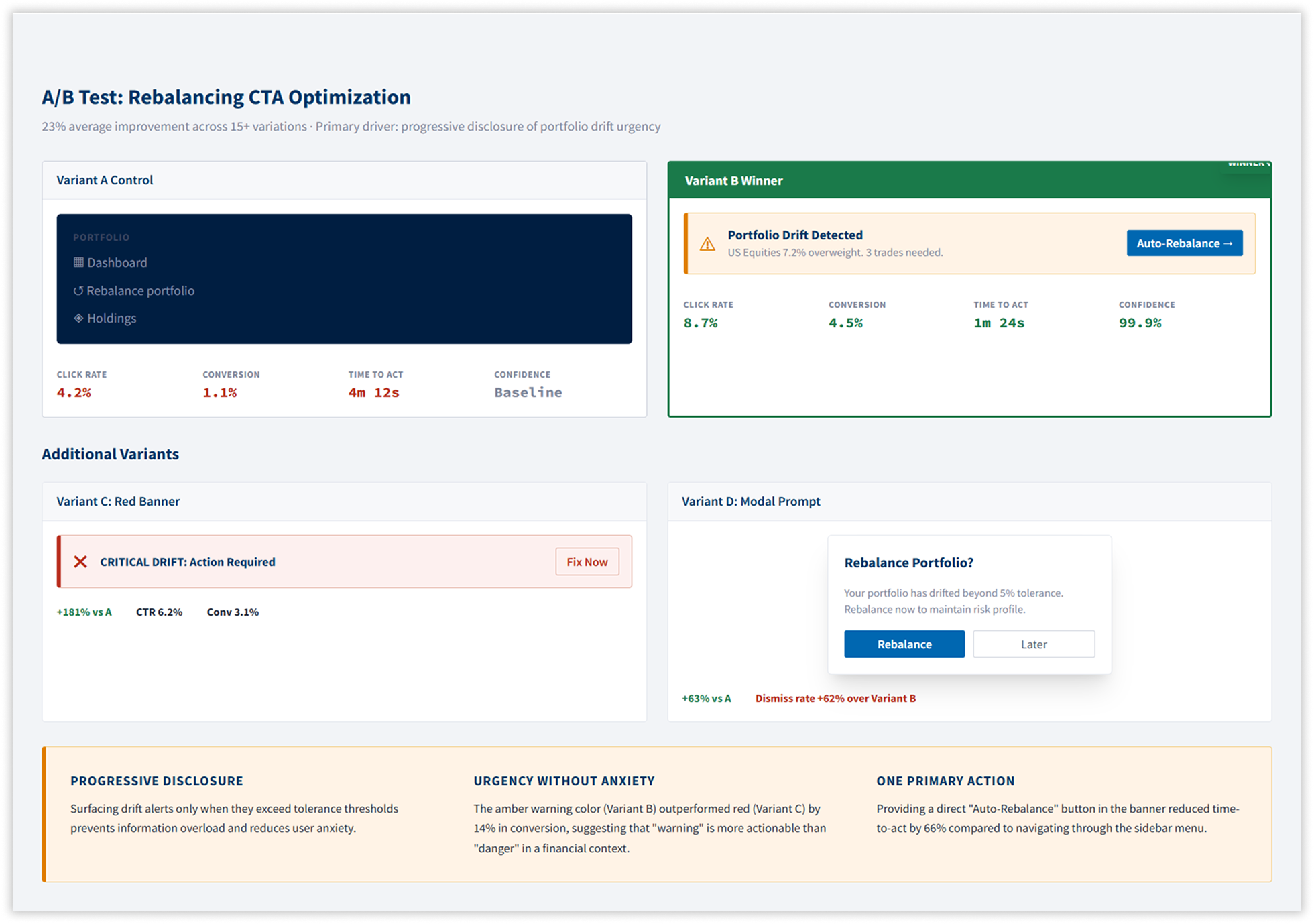Click the Variant D: Modal Prompt title
The height and width of the screenshot is (924, 1314).
point(751,501)
